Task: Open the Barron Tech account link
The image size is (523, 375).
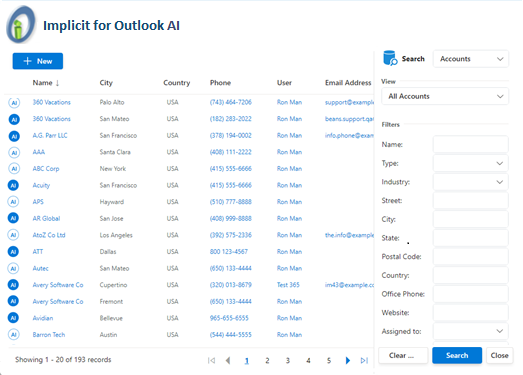Action: (49, 335)
